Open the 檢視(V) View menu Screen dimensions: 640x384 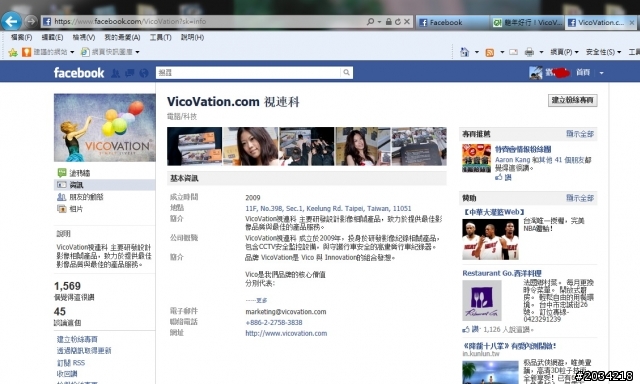click(84, 38)
